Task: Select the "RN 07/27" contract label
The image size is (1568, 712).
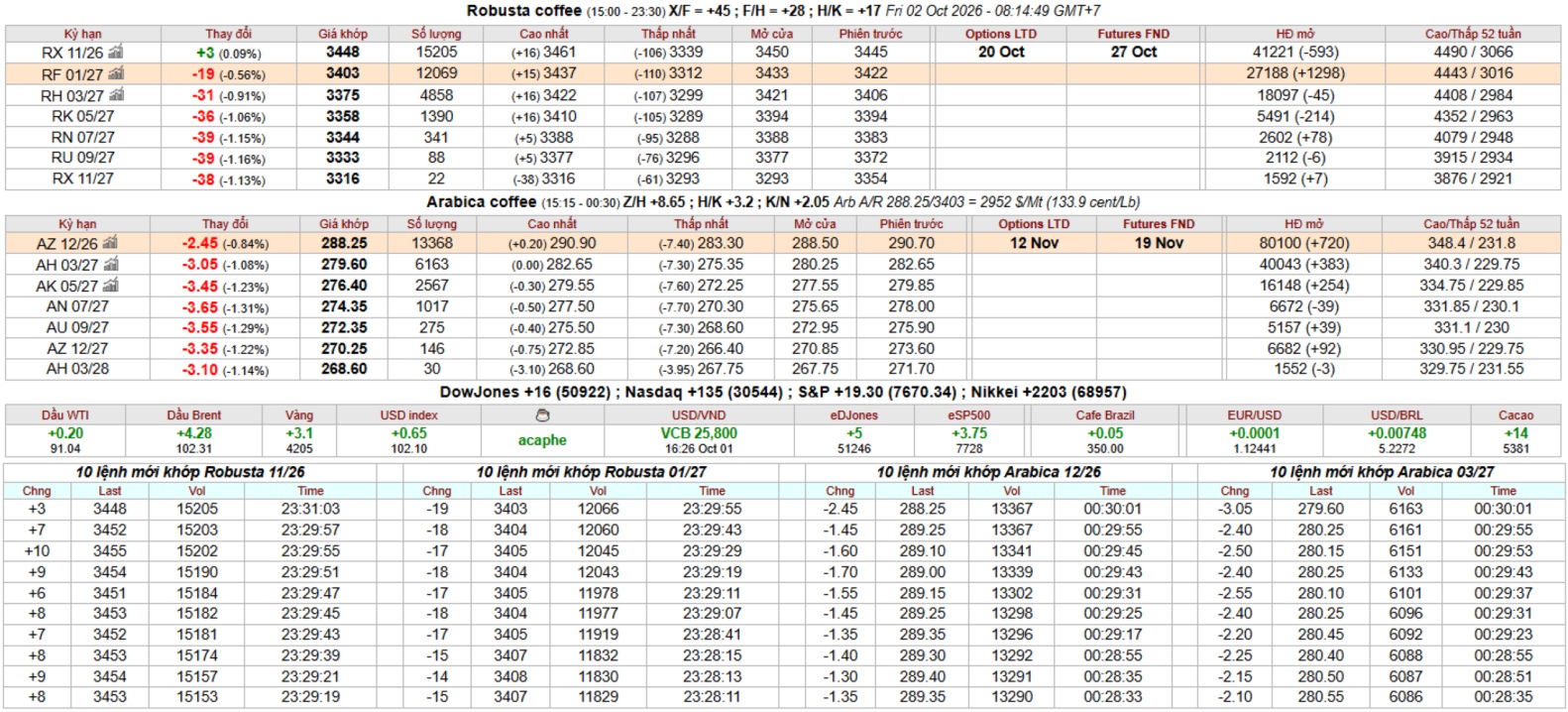Action: (x=83, y=137)
